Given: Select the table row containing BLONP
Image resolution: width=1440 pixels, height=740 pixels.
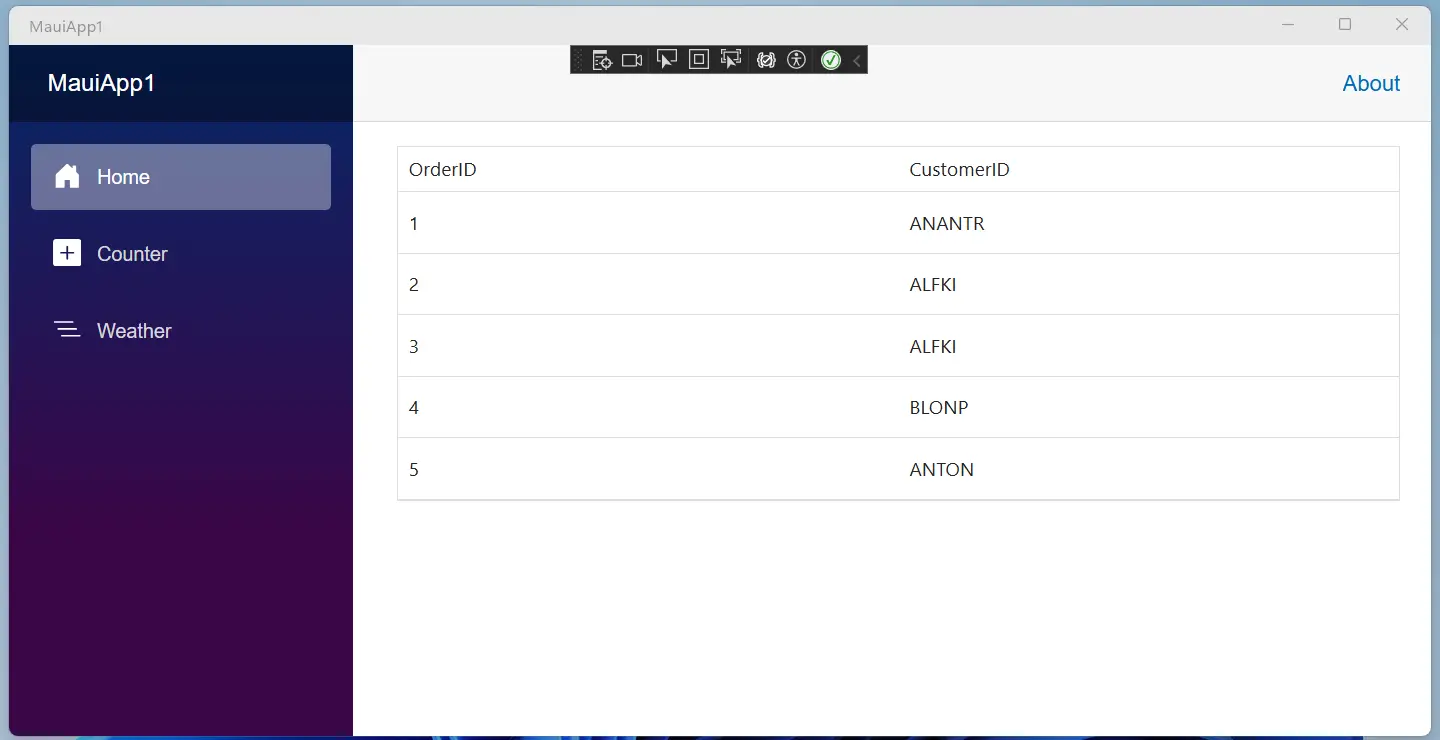Looking at the screenshot, I should pos(898,407).
